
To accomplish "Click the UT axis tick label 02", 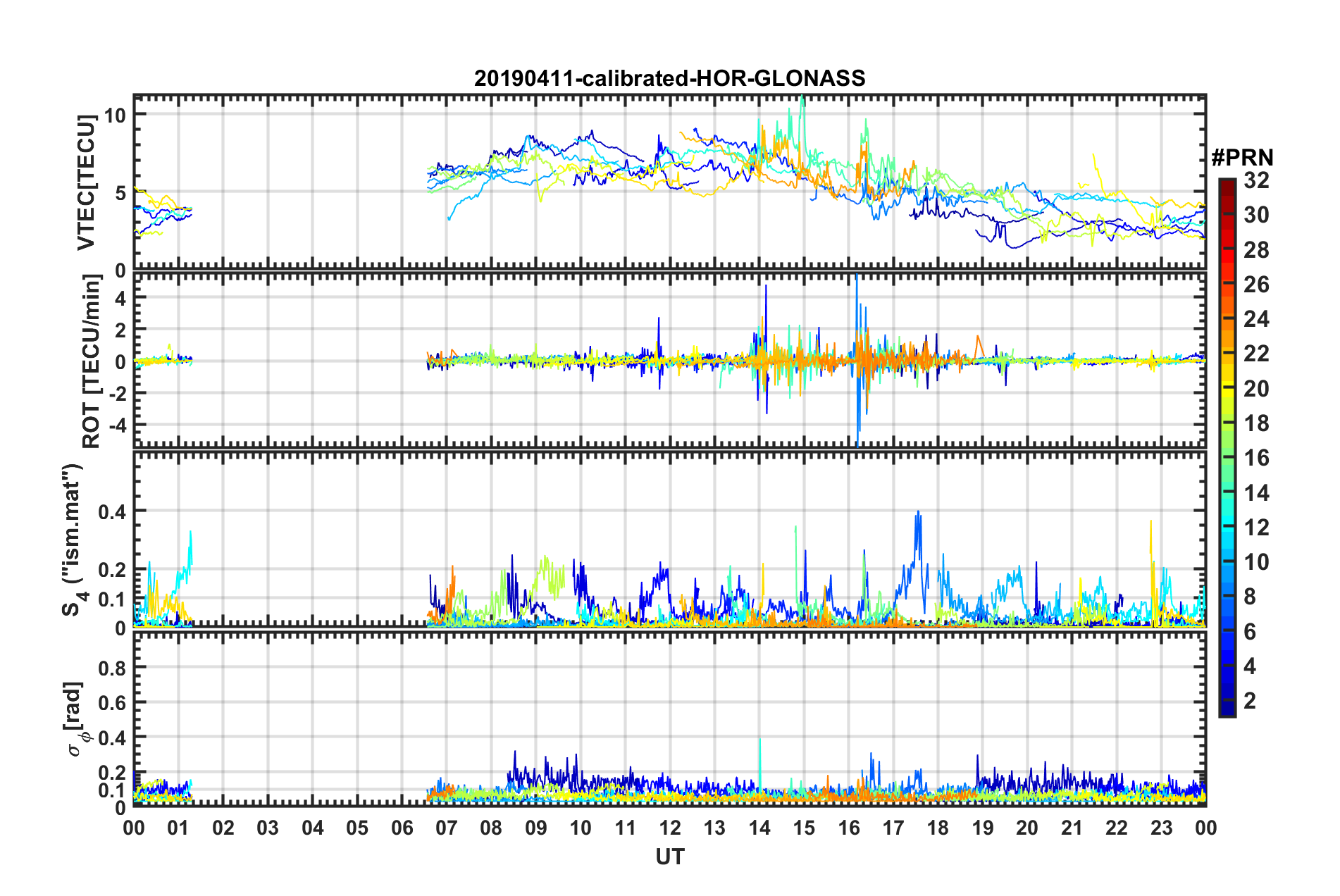I will click(223, 828).
